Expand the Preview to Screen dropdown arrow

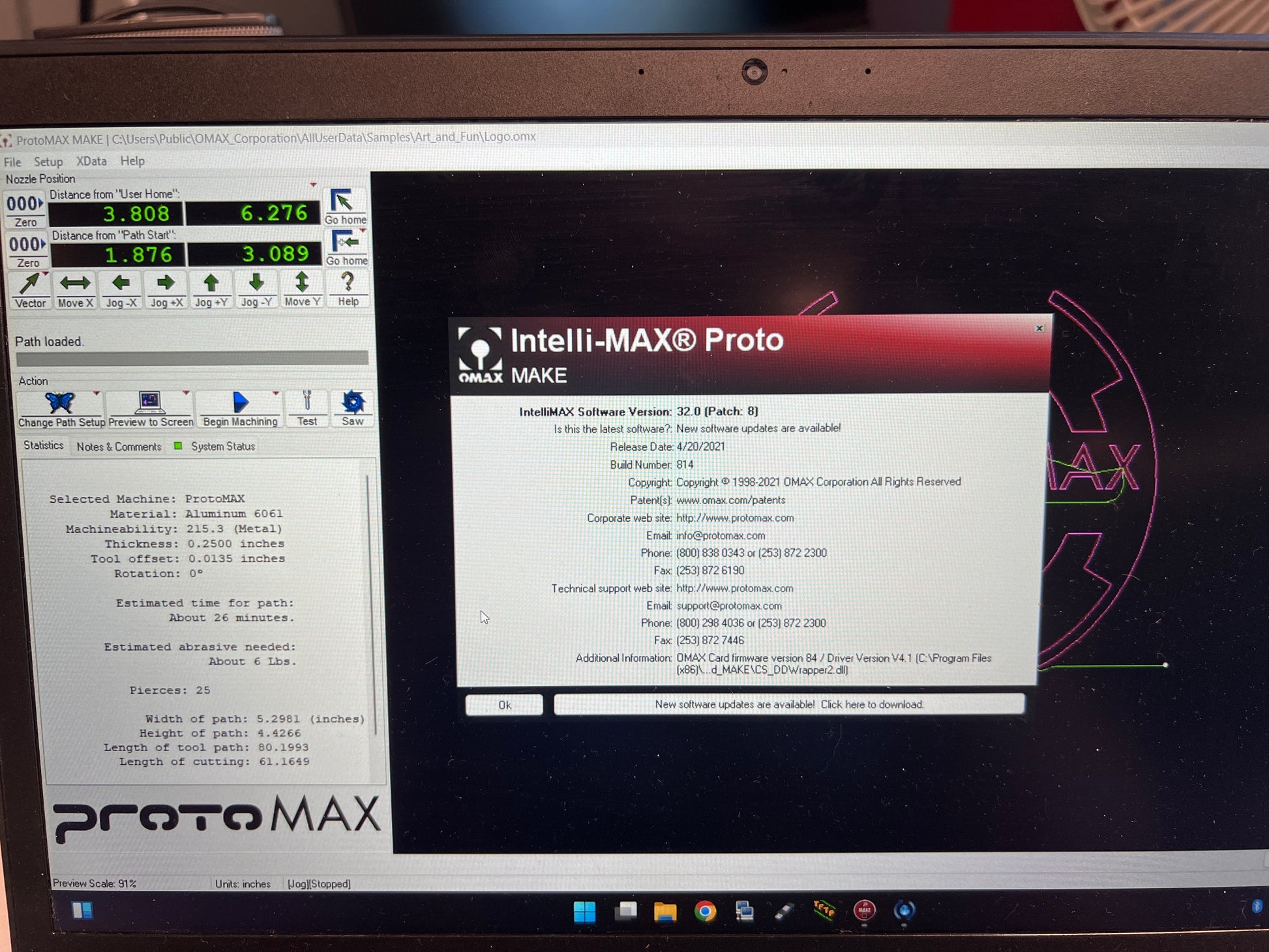tap(186, 393)
